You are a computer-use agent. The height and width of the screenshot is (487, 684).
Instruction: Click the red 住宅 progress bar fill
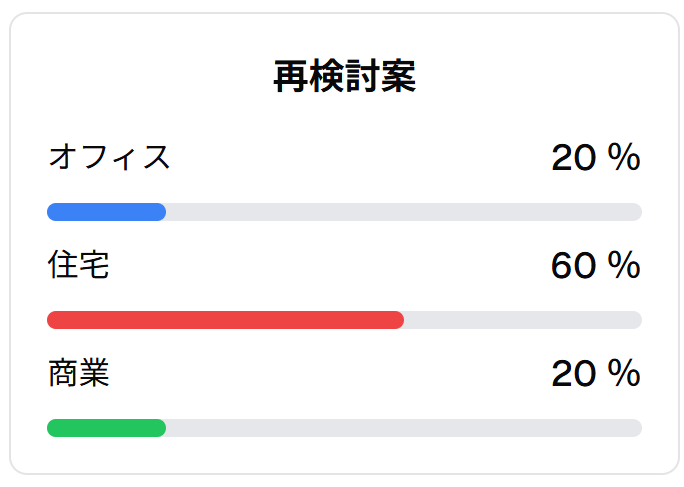[x=226, y=320]
